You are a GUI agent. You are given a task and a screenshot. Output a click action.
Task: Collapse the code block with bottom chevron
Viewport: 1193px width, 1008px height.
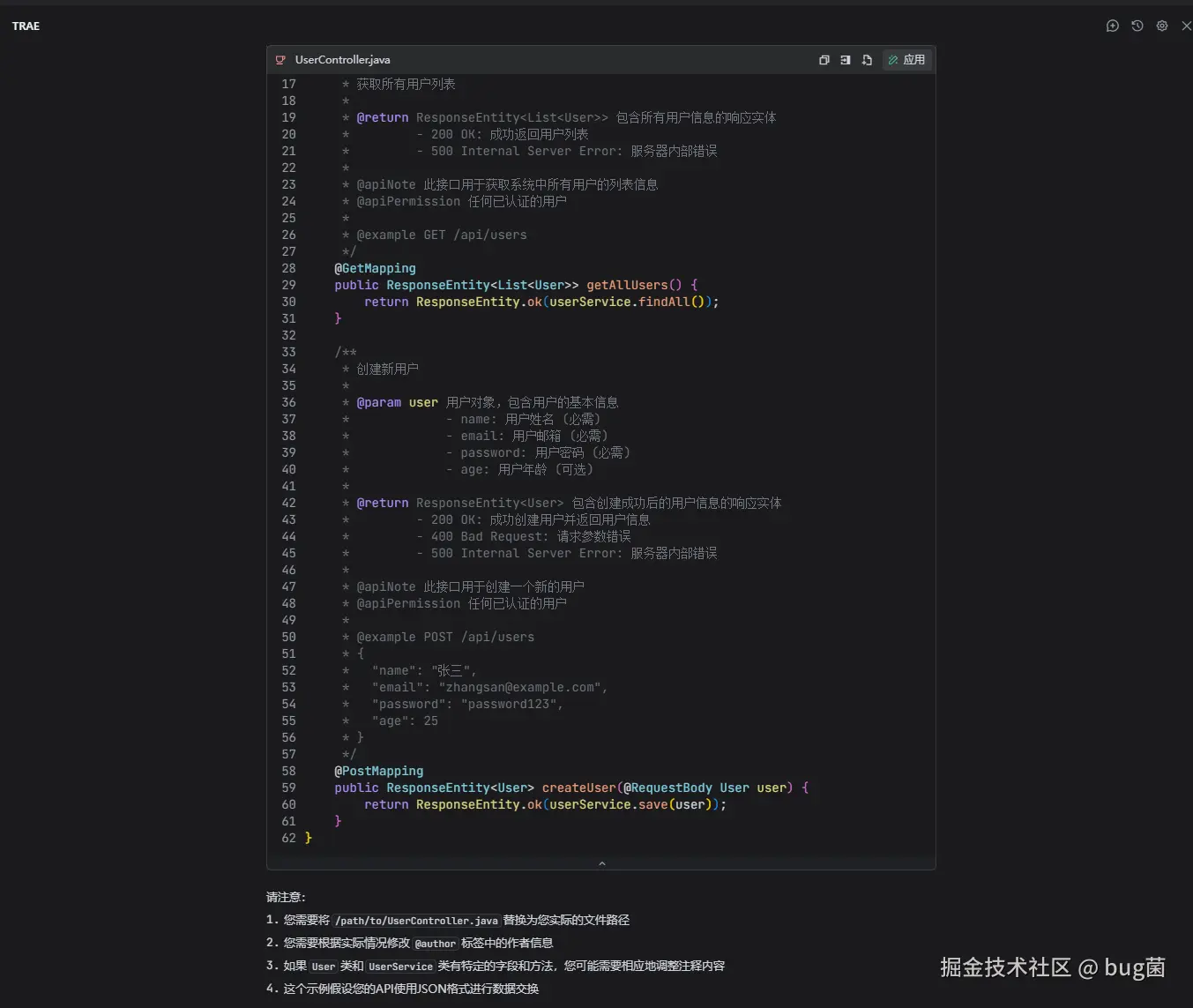[x=602, y=863]
